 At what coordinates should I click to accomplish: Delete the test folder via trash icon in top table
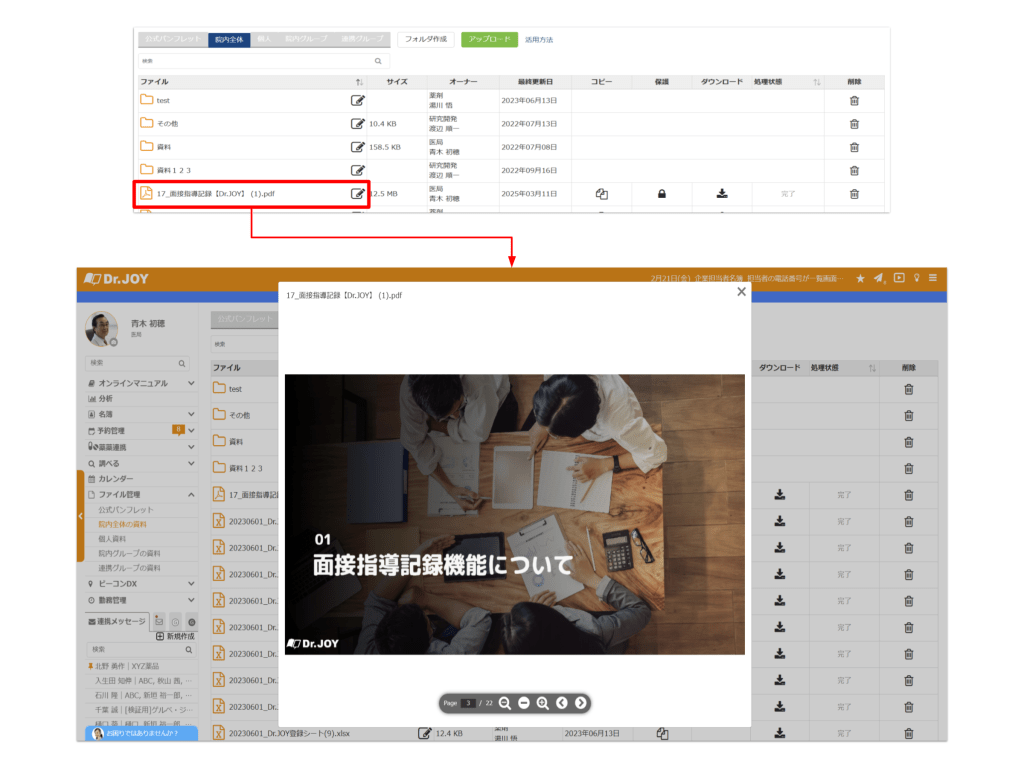tap(853, 100)
